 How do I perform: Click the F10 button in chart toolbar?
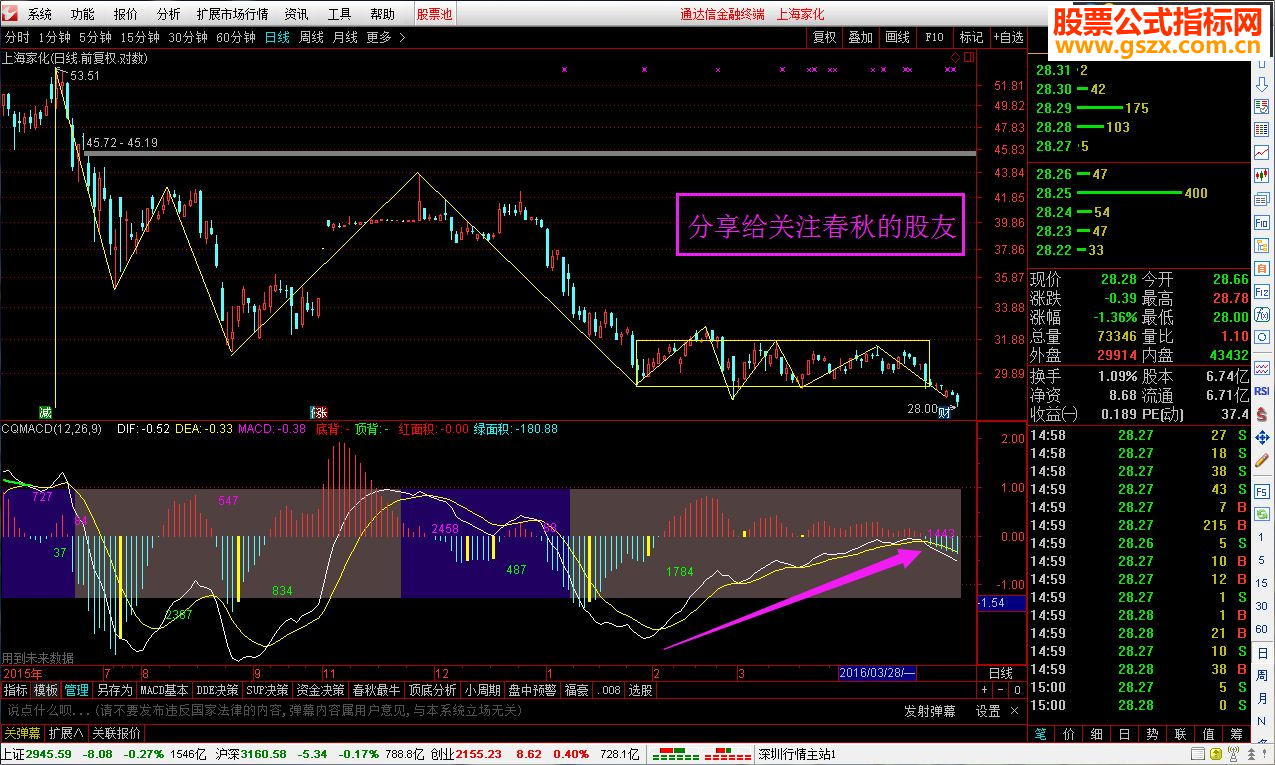point(934,37)
